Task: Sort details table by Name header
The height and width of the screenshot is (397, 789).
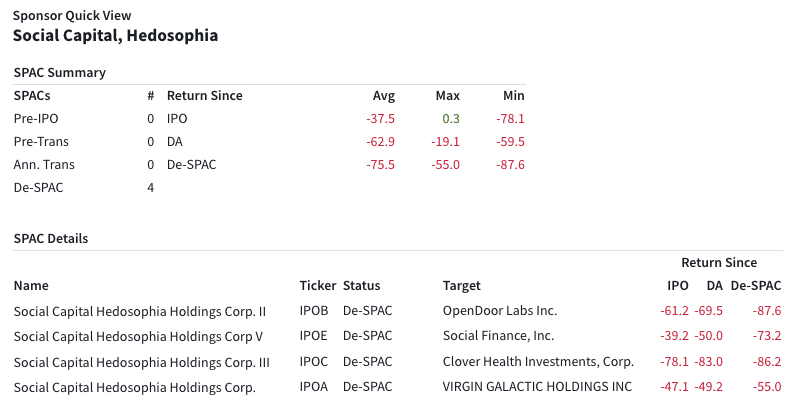Action: (31, 286)
